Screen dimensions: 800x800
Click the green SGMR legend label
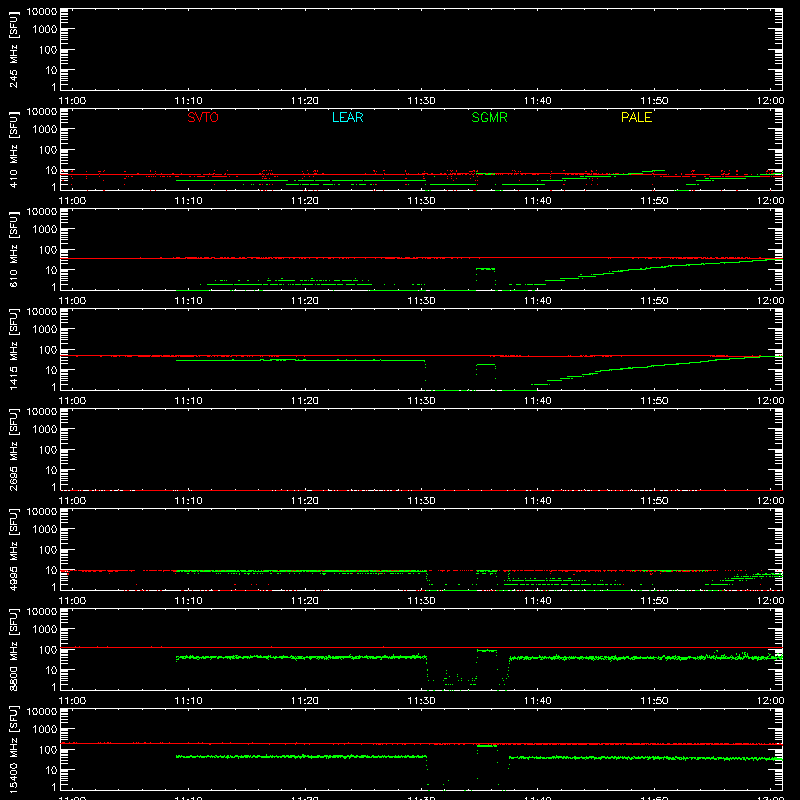coord(489,117)
